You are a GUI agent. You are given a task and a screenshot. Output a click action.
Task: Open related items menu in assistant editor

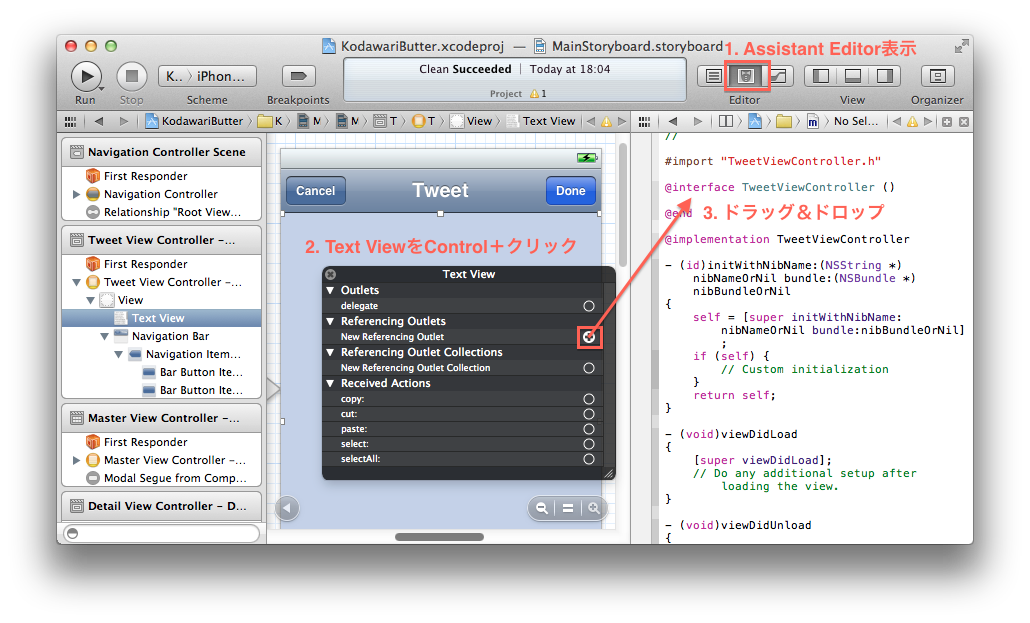pos(644,122)
